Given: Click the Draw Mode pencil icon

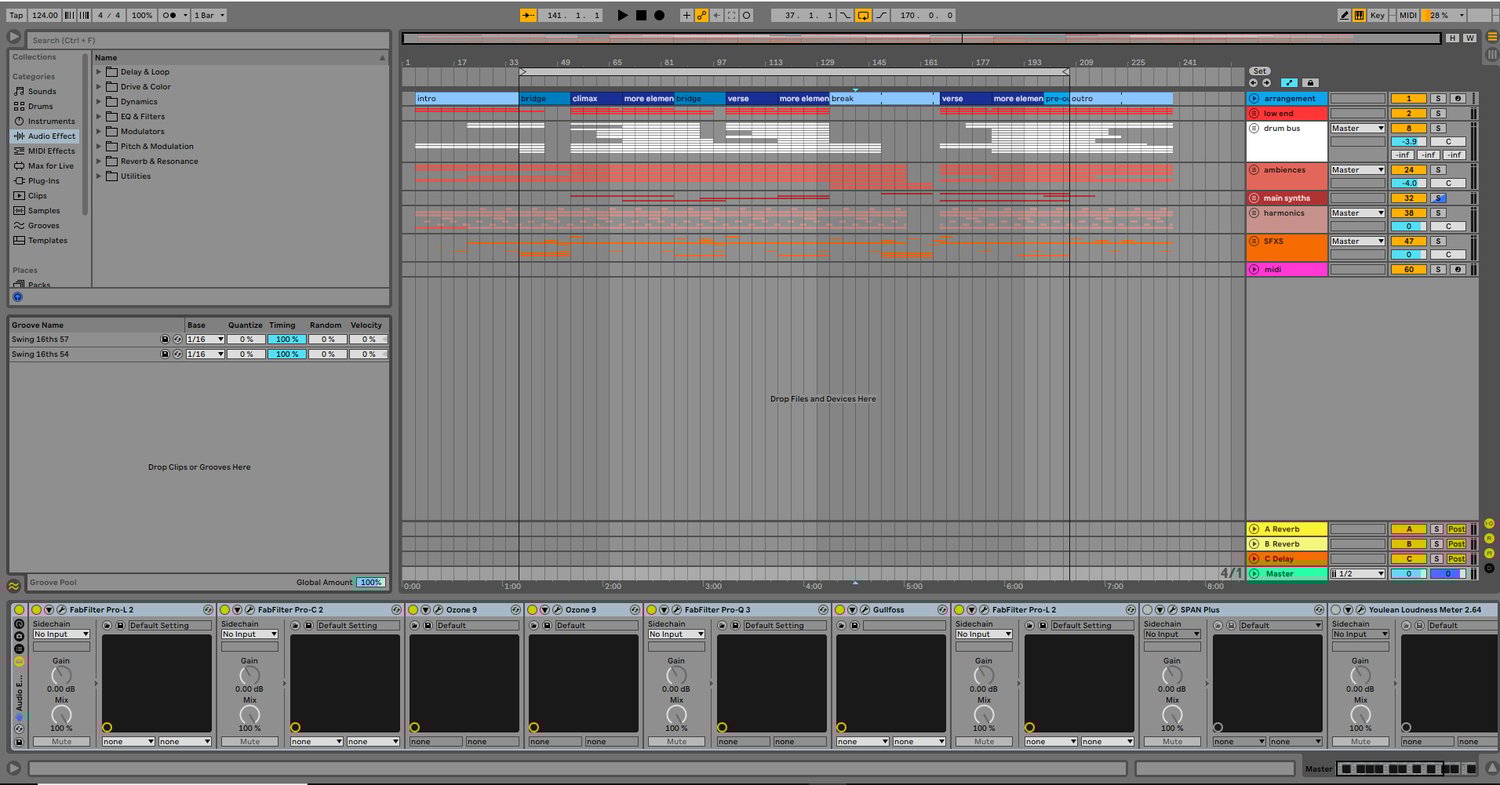Looking at the screenshot, I should (x=1345, y=15).
